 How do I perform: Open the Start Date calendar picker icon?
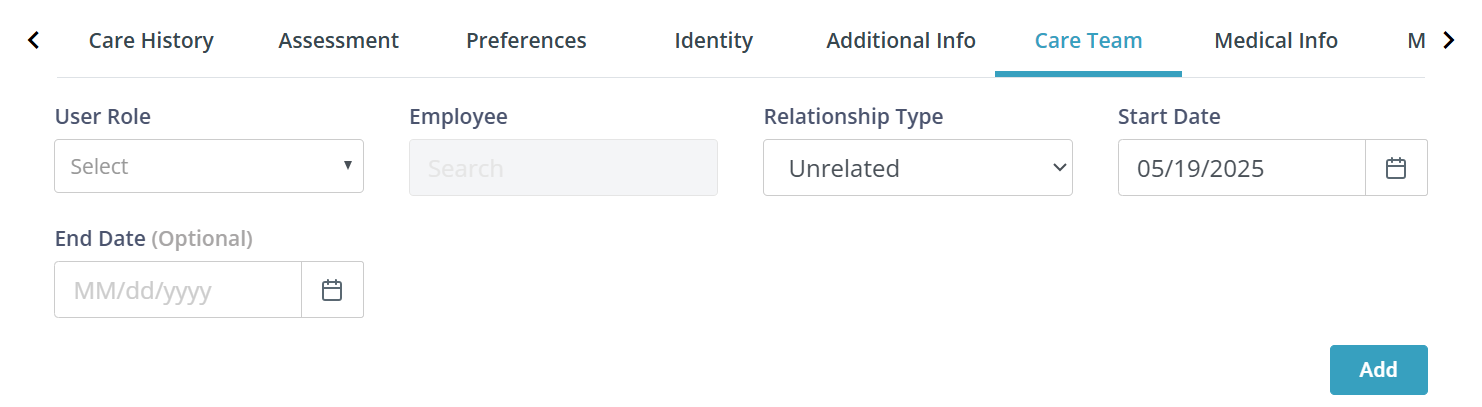pyautogui.click(x=1396, y=168)
